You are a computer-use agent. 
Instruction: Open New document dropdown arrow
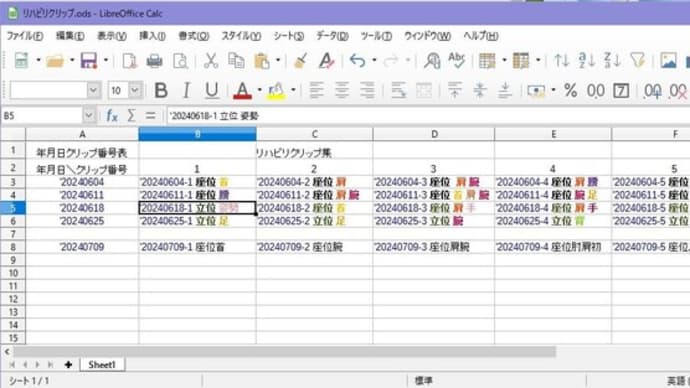click(38, 60)
